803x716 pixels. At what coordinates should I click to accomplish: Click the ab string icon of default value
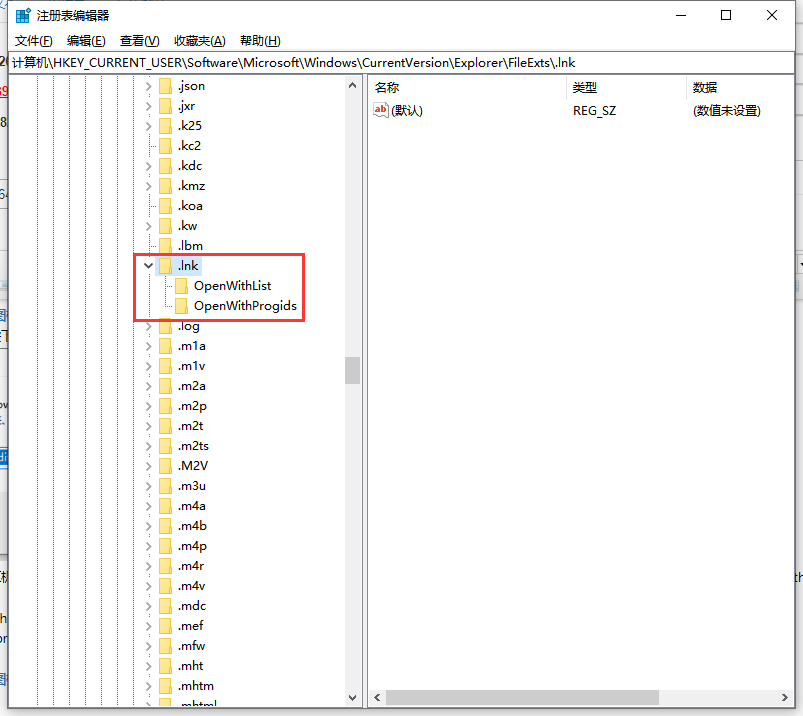tap(380, 111)
